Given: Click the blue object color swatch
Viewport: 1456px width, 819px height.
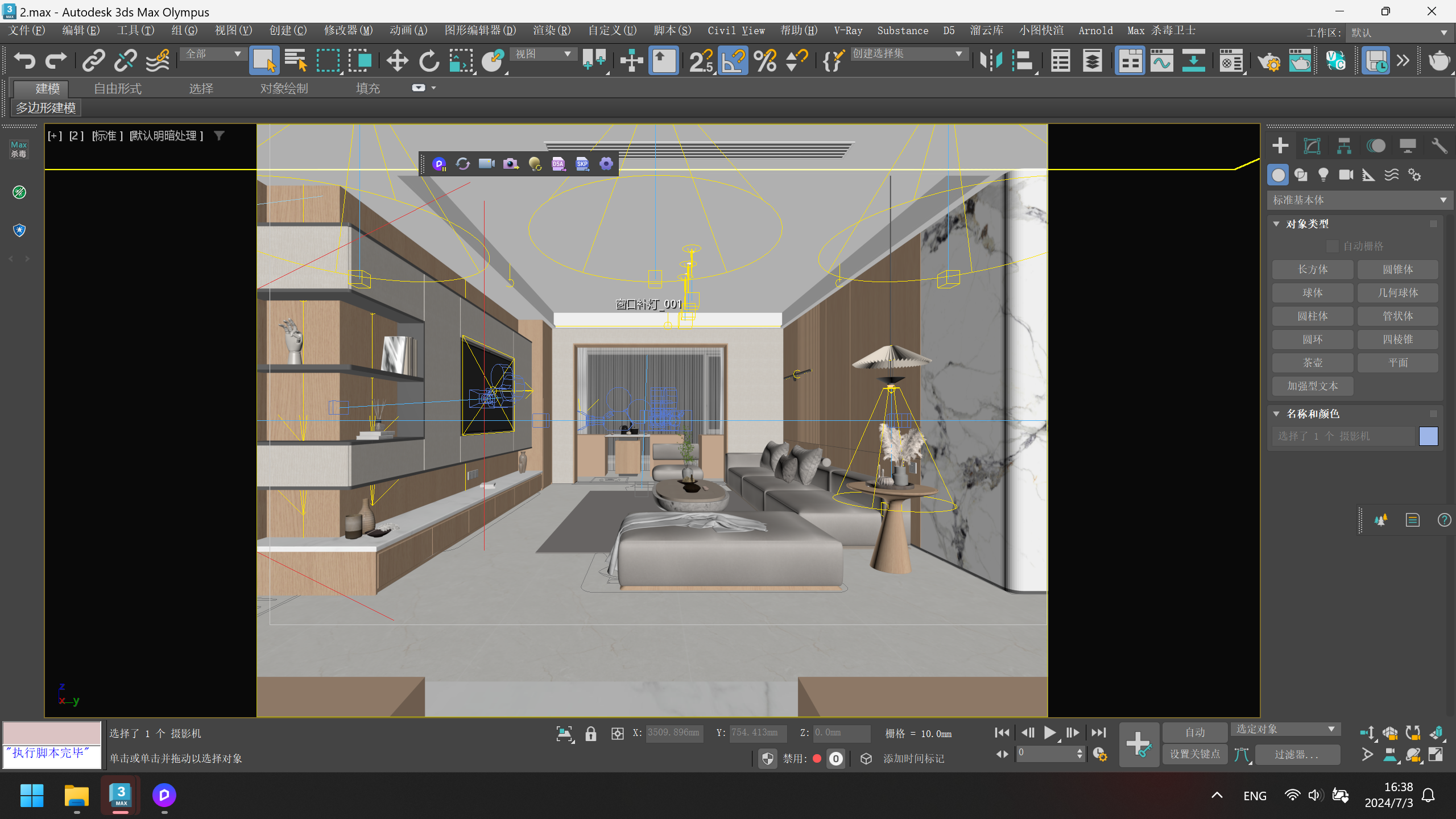Looking at the screenshot, I should [x=1428, y=436].
